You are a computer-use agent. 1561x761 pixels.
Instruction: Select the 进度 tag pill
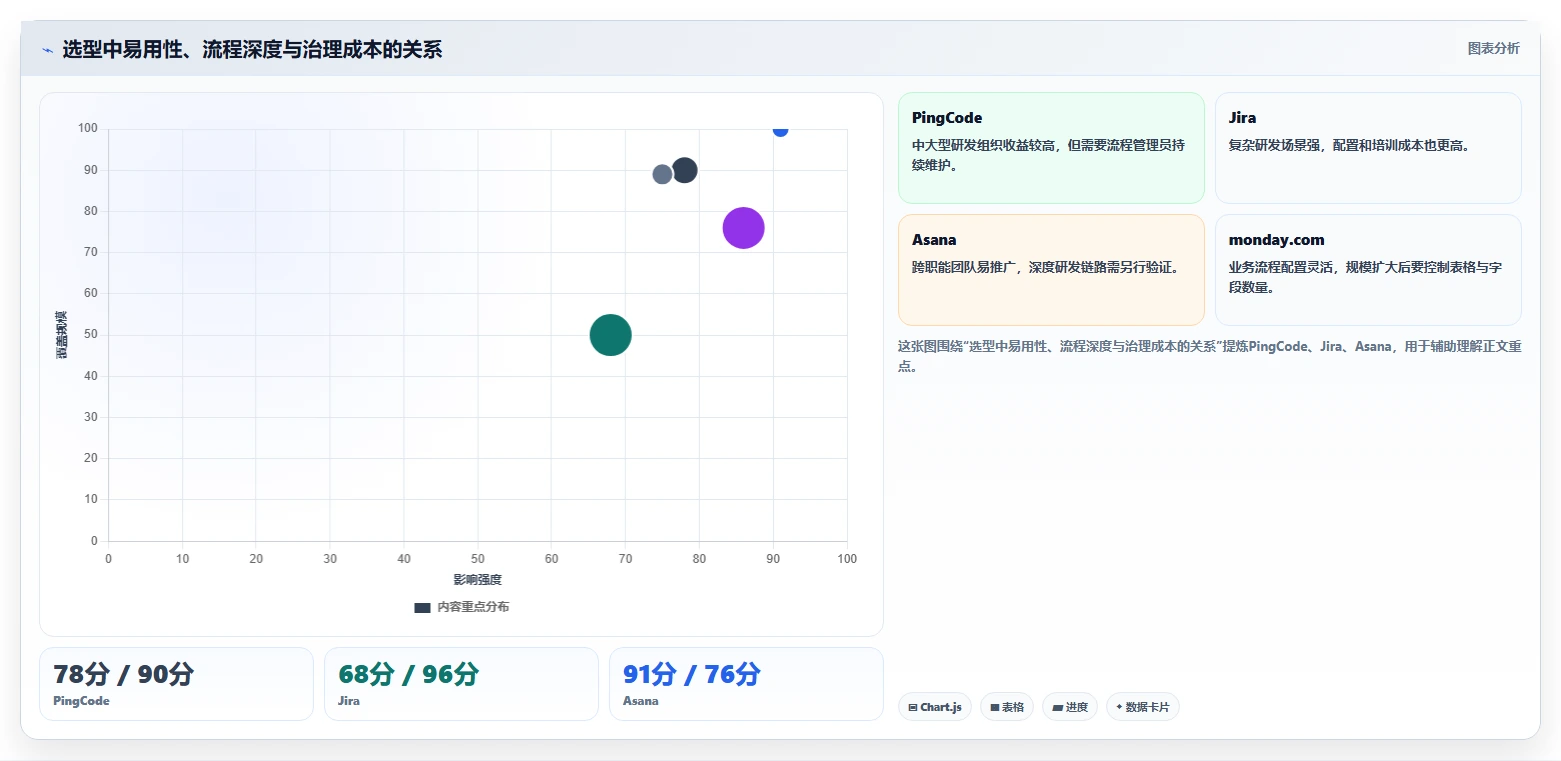click(1070, 707)
